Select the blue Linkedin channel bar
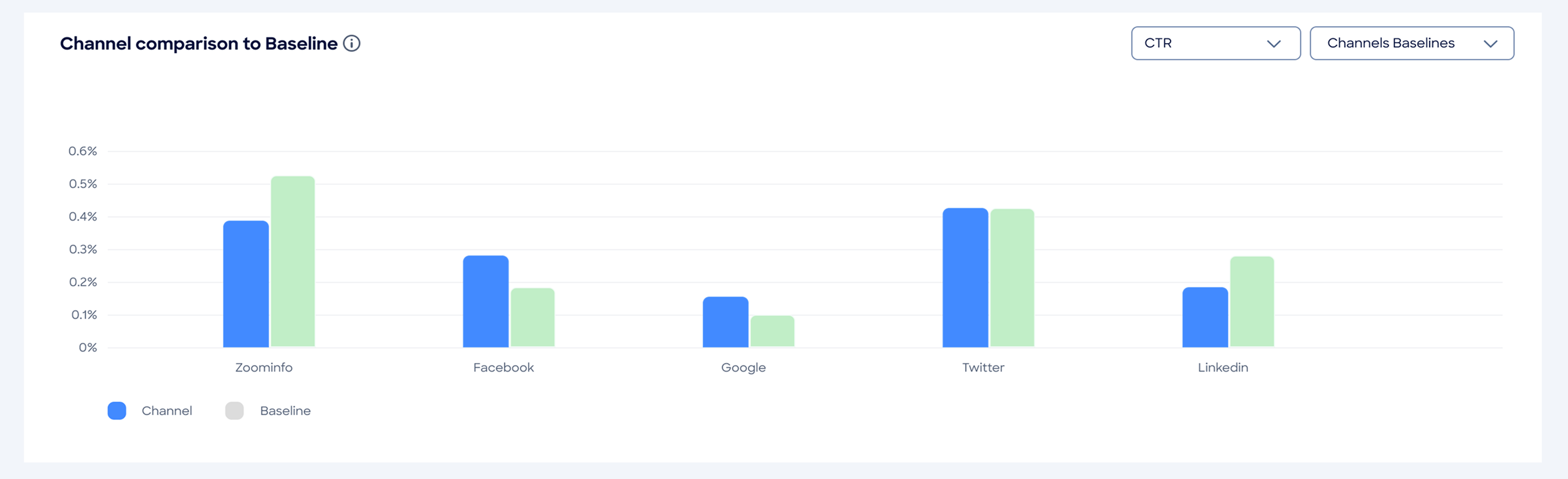The height and width of the screenshot is (479, 1568). click(1205, 317)
